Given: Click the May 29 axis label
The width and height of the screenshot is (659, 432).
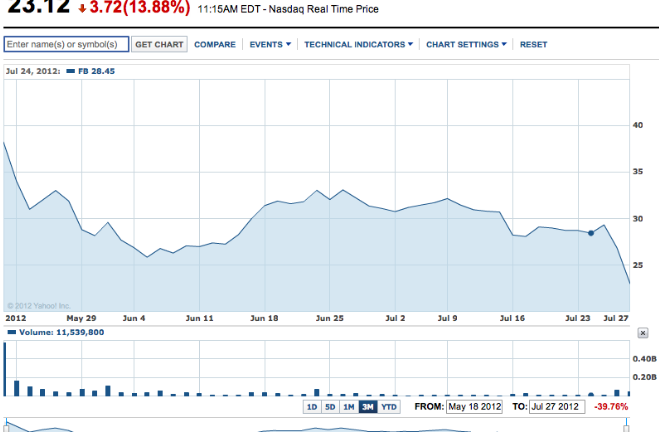Looking at the screenshot, I should click(81, 318).
